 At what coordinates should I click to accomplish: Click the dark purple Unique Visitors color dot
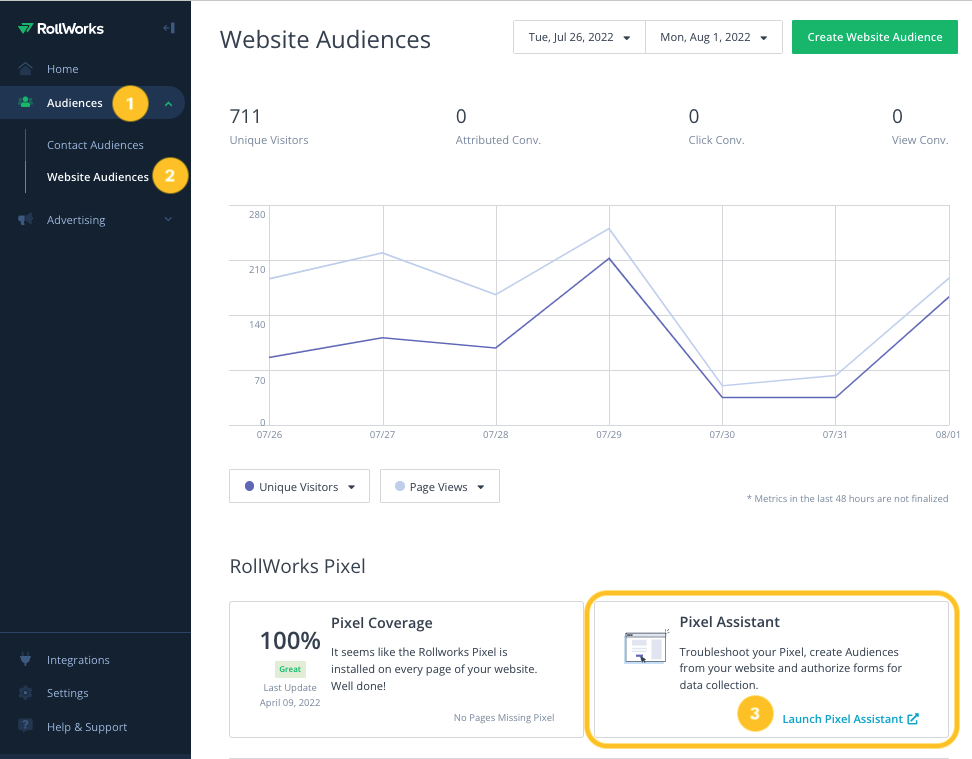coord(249,486)
